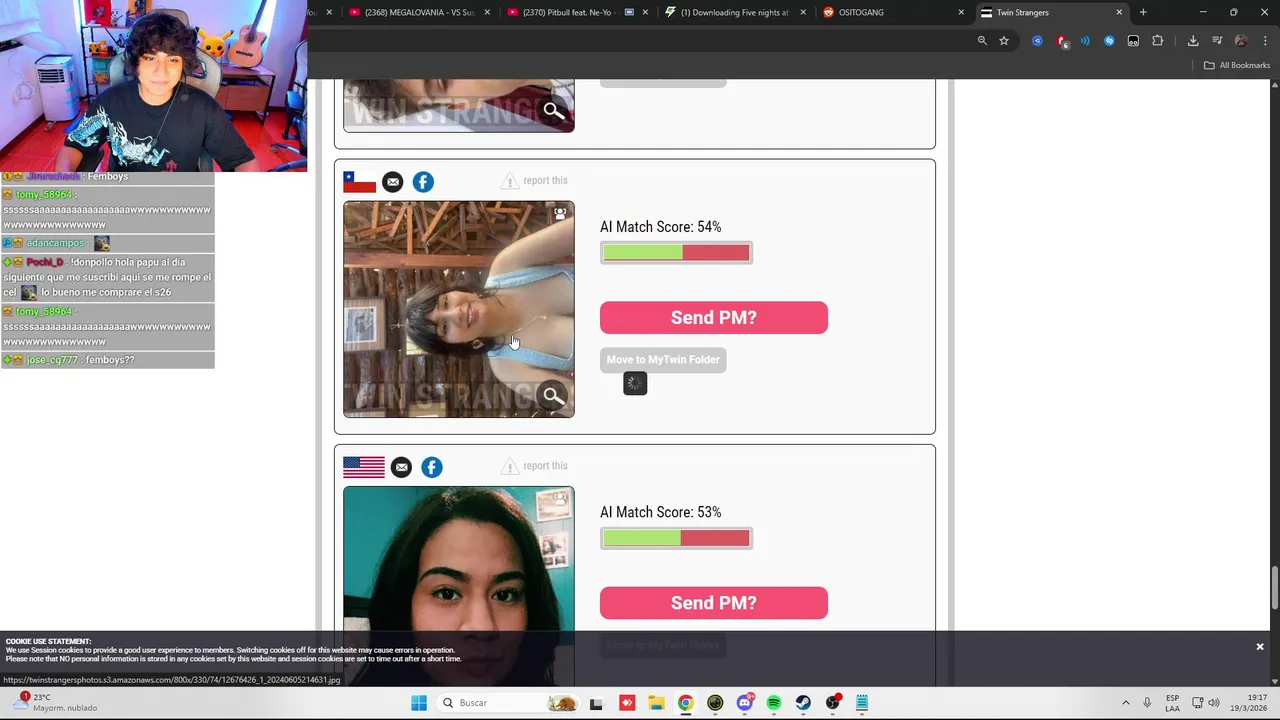Open the Facebook icon on the 54% match
Screen dimensions: 1280x720
(423, 182)
